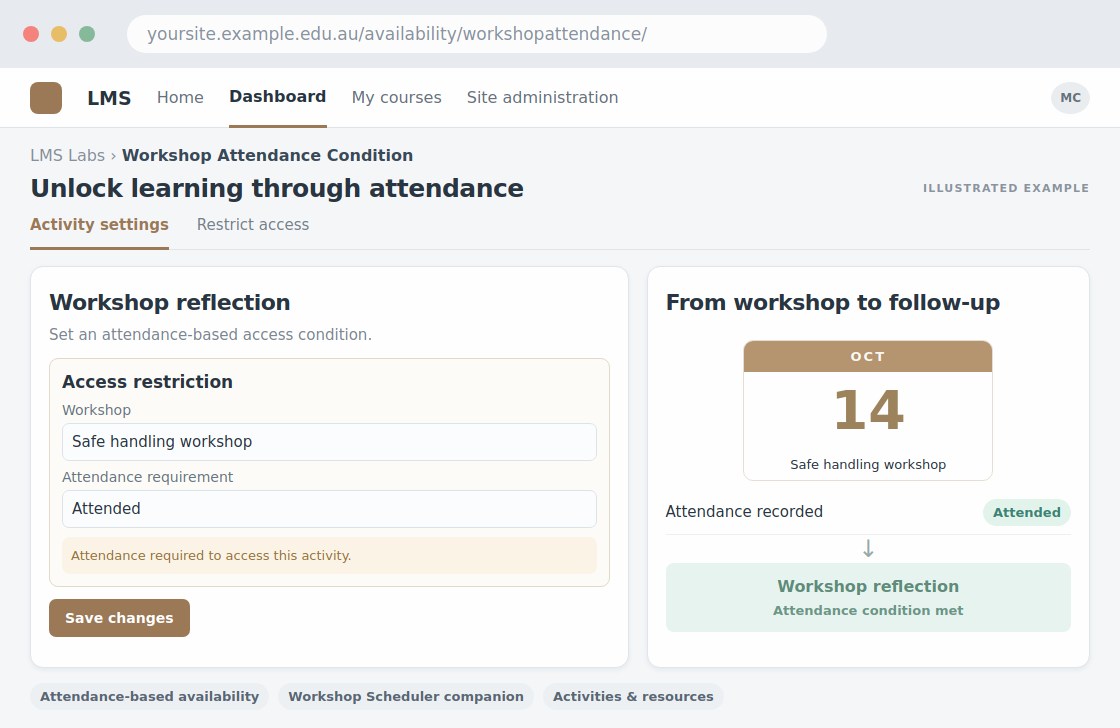
Task: Go to Home in the navigation bar
Action: (180, 98)
